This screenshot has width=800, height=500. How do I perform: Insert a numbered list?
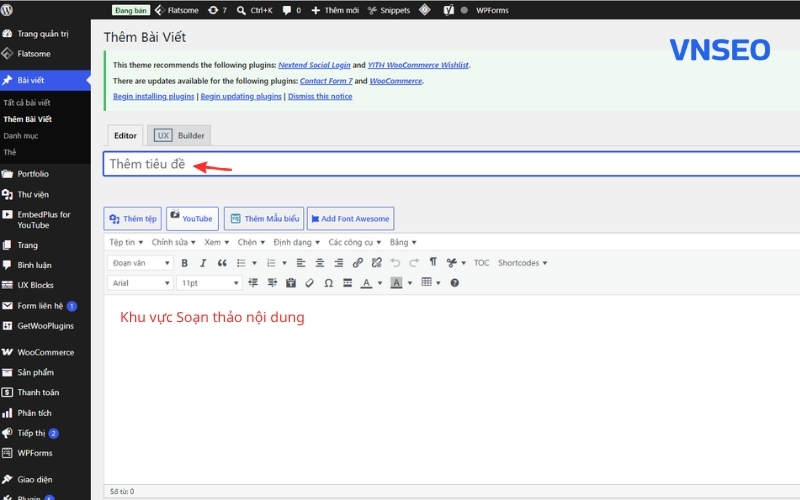(x=271, y=263)
